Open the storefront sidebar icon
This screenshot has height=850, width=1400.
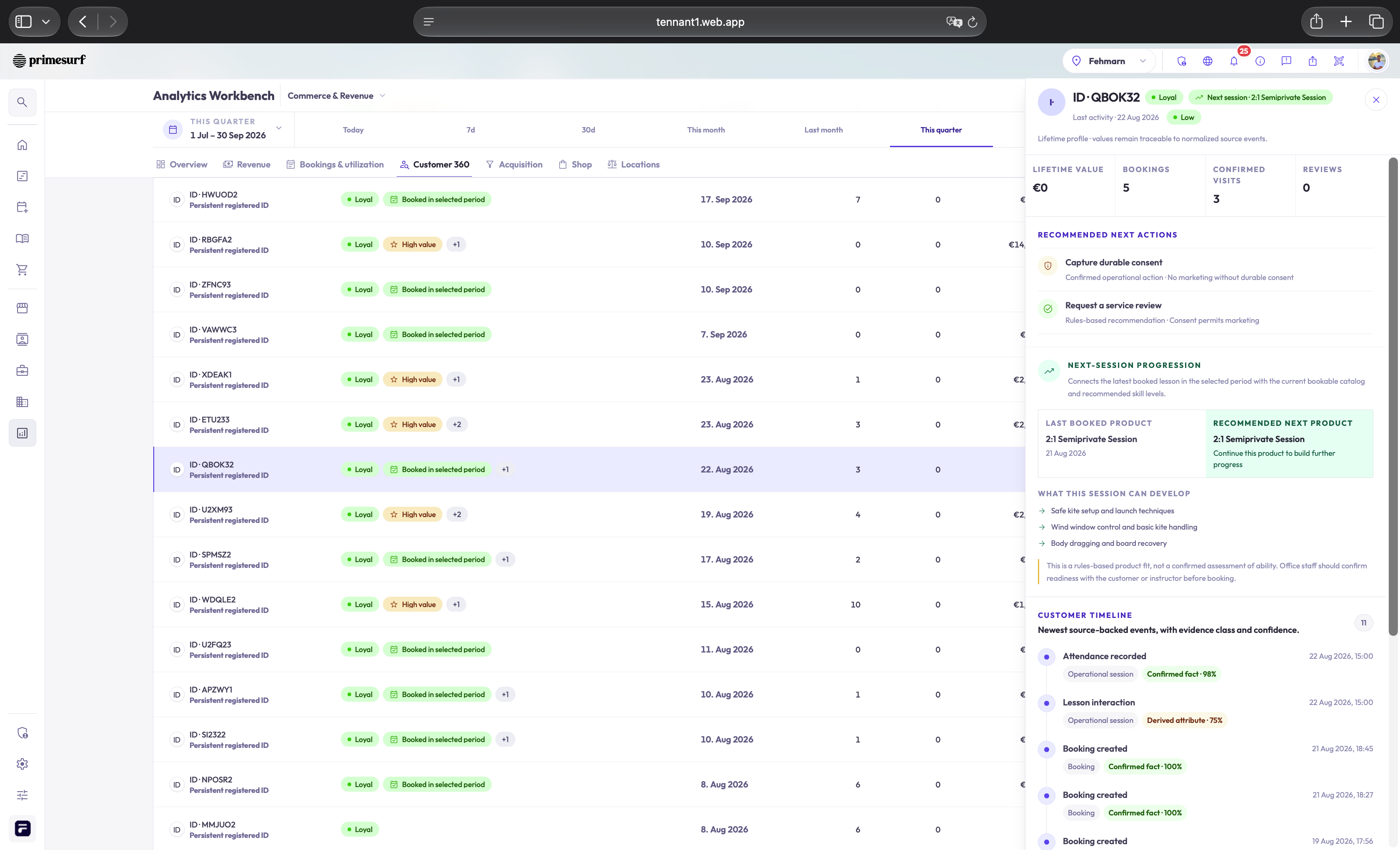(22, 308)
